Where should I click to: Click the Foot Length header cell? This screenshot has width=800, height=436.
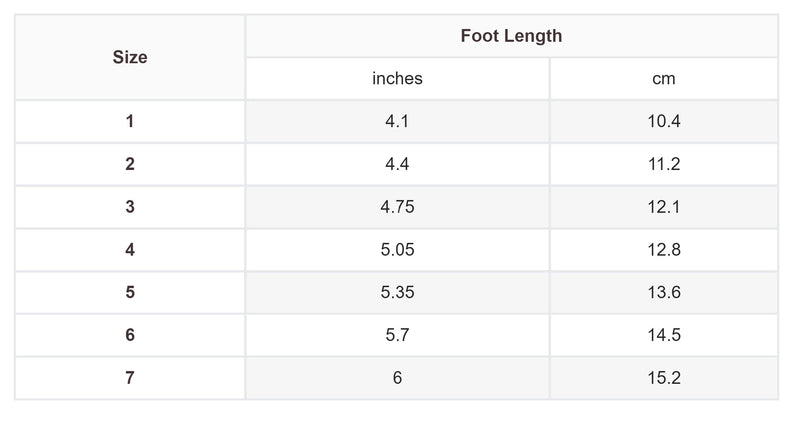[x=511, y=36]
